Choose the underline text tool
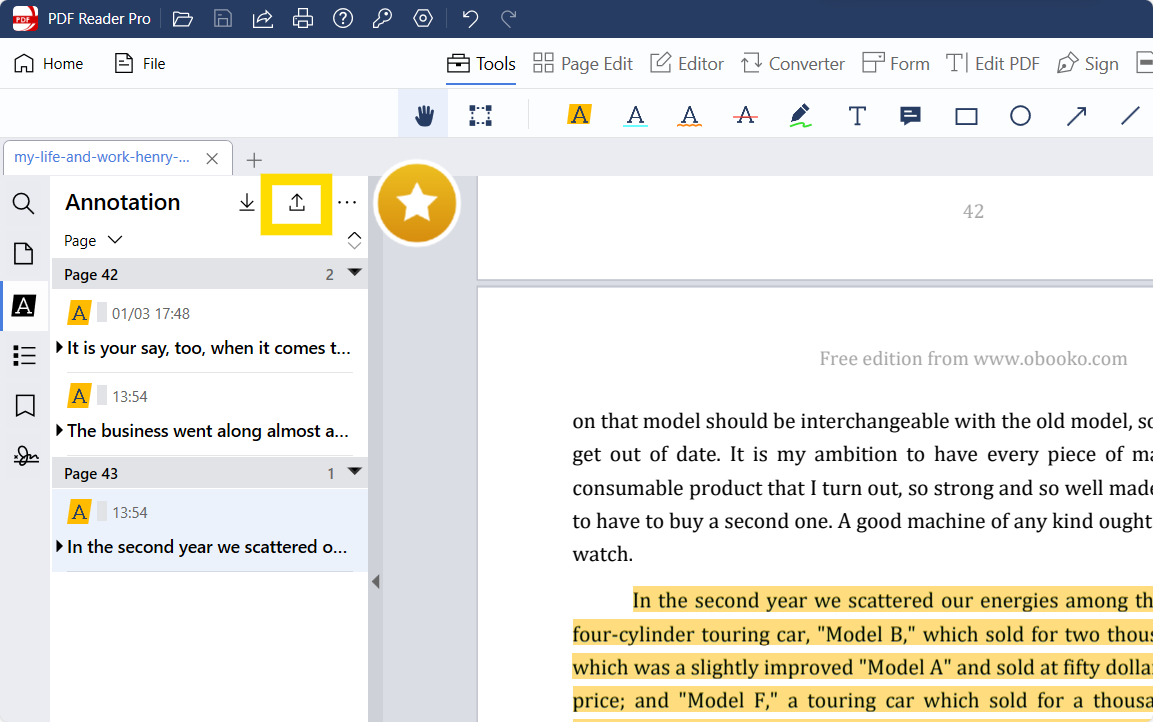This screenshot has height=722, width=1153. (635, 115)
